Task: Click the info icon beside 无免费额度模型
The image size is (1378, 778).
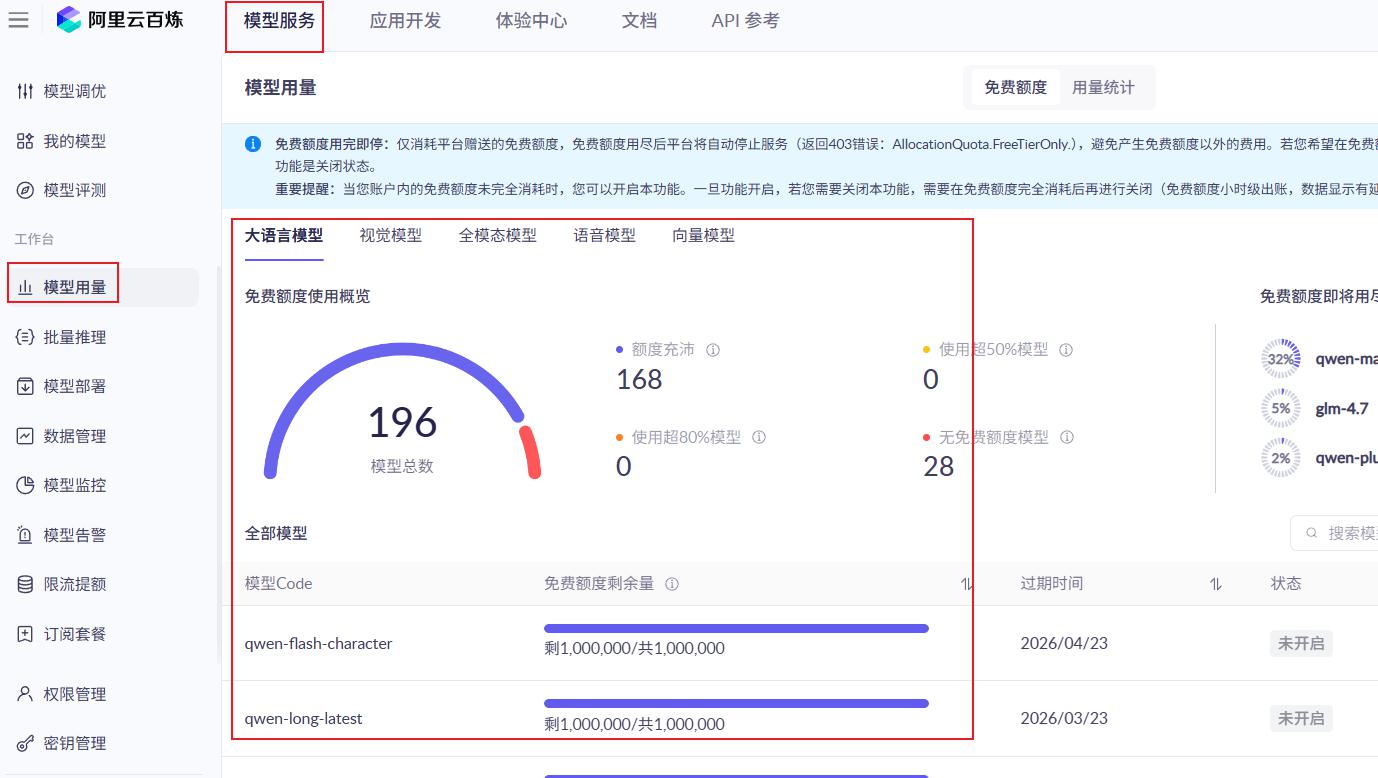Action: pyautogui.click(x=1067, y=437)
